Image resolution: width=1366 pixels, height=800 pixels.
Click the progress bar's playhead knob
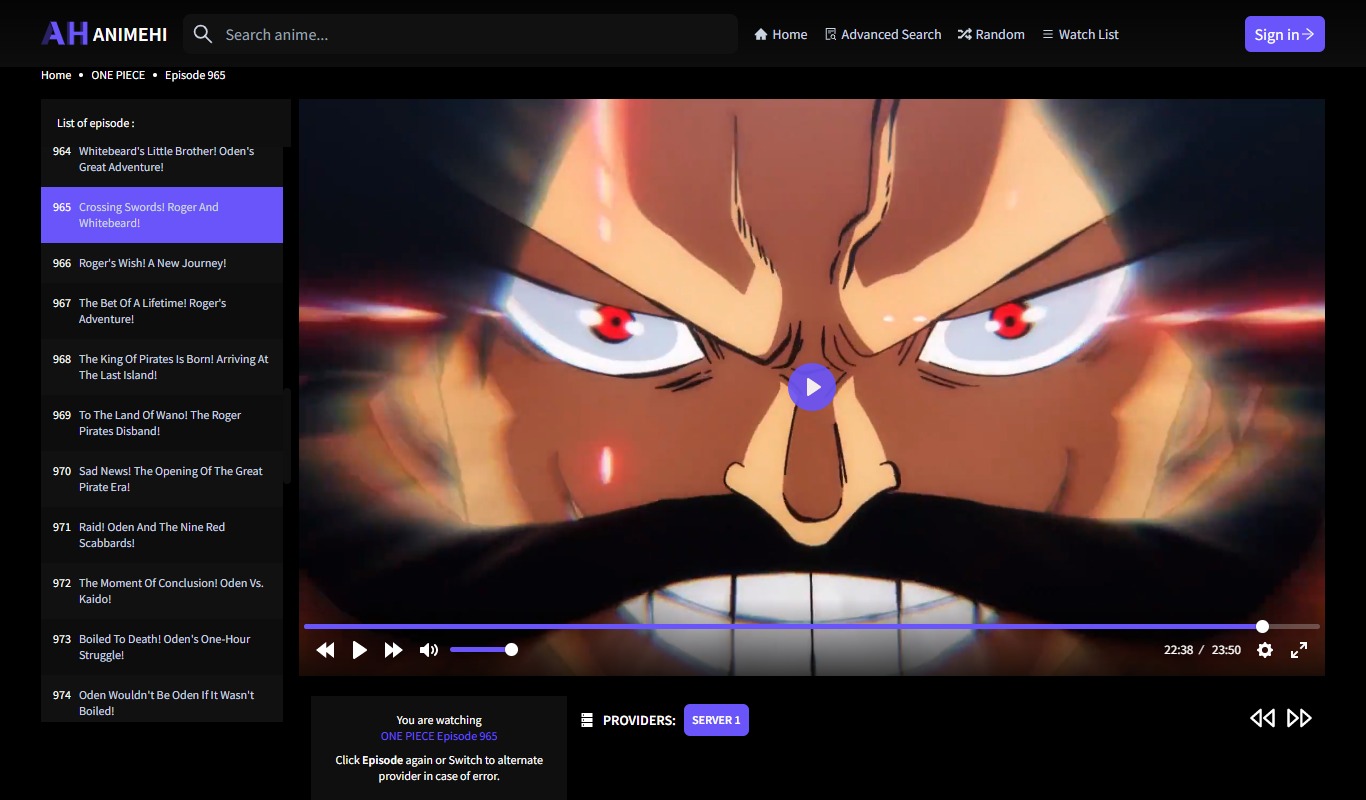[1262, 626]
